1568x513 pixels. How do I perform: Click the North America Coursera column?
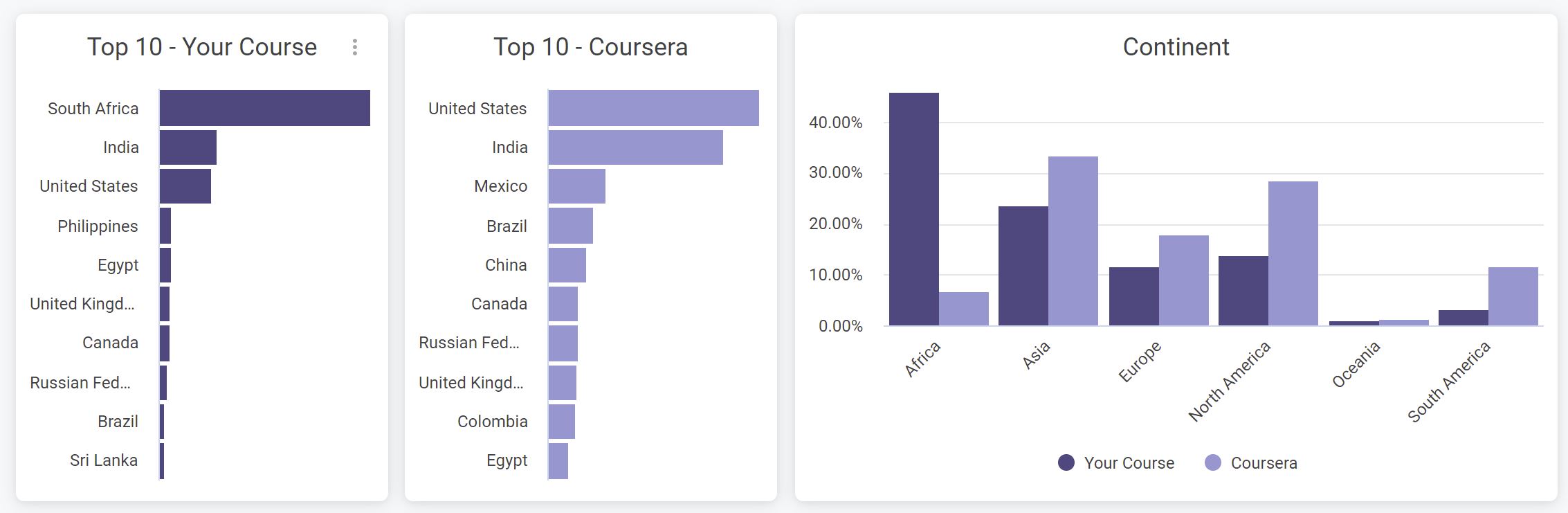click(x=1293, y=253)
